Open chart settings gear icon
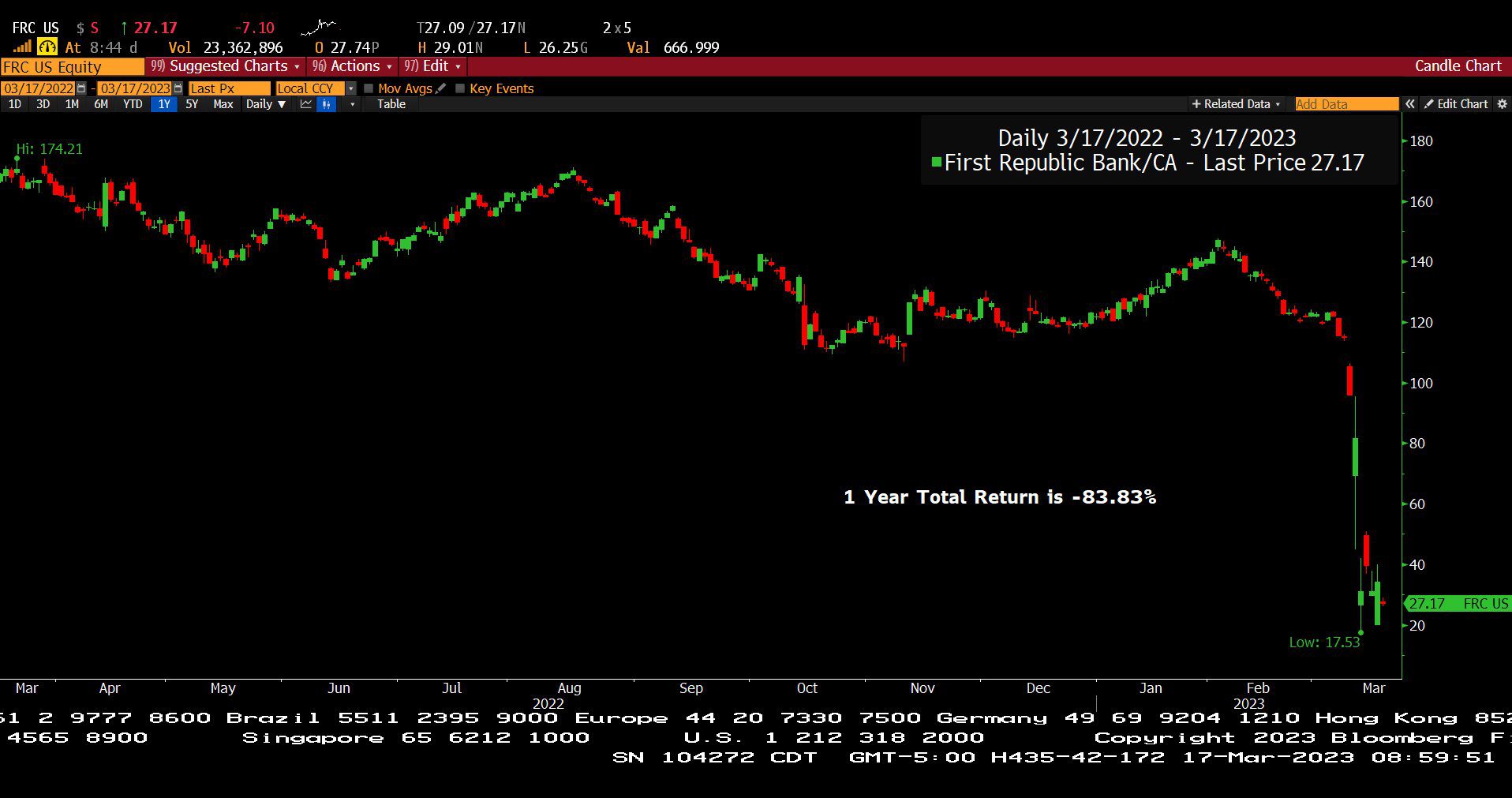Image resolution: width=1512 pixels, height=798 pixels. click(1502, 104)
